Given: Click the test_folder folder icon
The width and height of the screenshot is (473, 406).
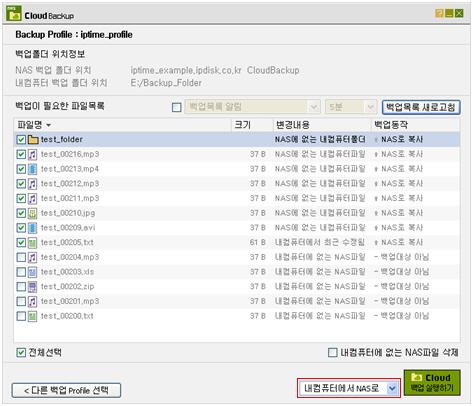Looking at the screenshot, I should click(33, 139).
